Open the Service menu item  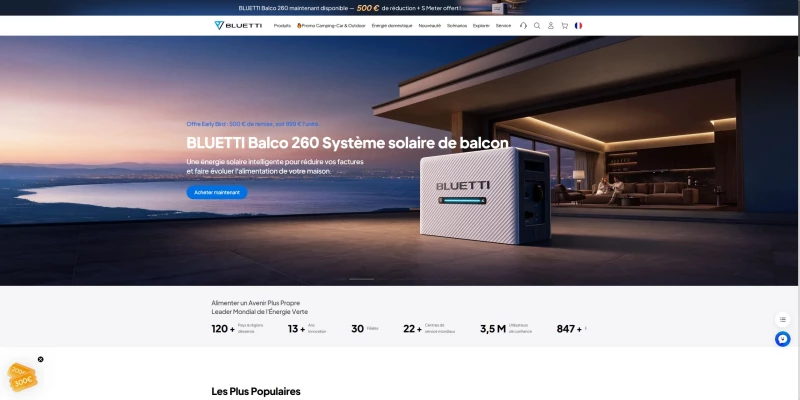click(503, 26)
